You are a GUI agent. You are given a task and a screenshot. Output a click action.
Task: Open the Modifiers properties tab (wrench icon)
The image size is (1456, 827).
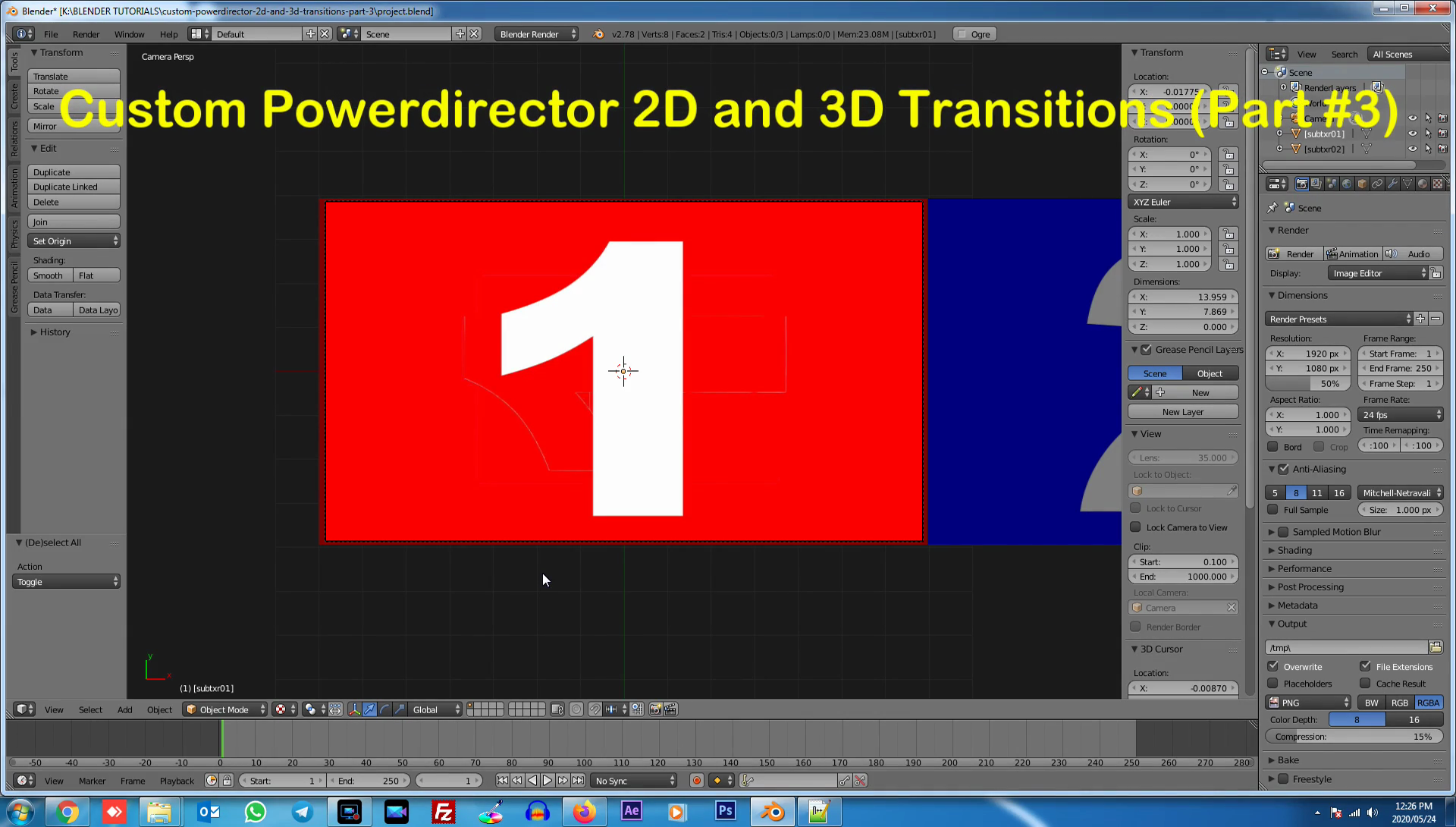pos(1392,184)
